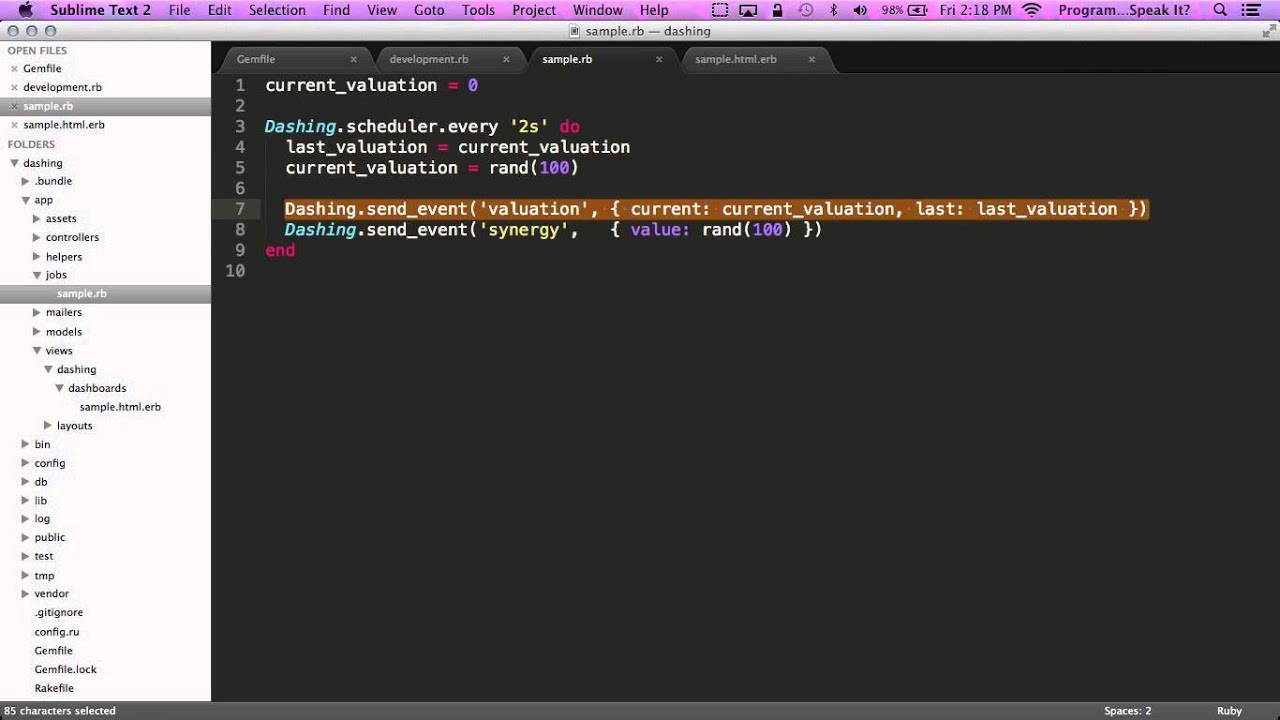This screenshot has width=1280, height=720.
Task: Open Gemfile.lock in the sidebar
Action: (66, 669)
